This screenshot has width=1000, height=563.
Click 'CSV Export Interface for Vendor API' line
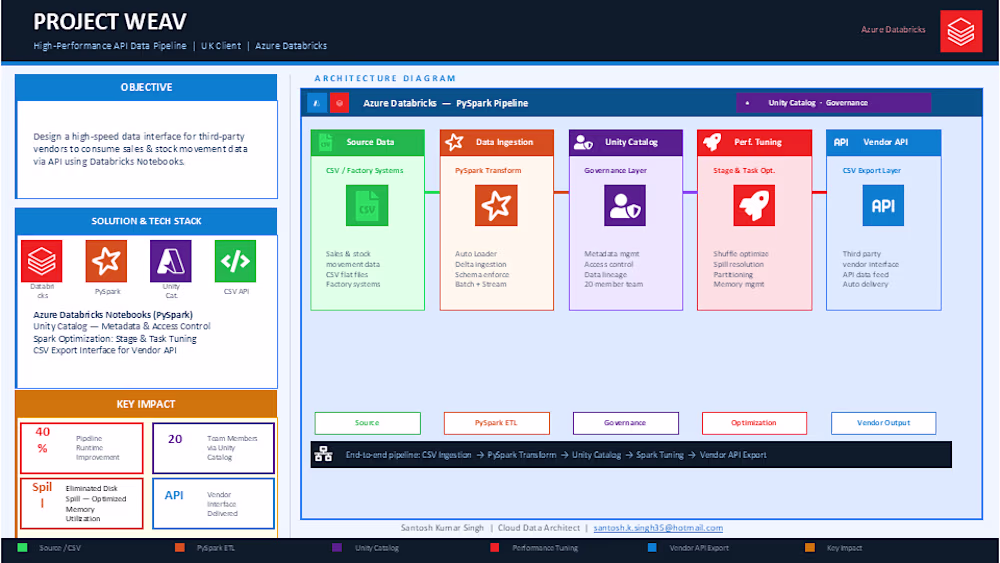coord(105,350)
